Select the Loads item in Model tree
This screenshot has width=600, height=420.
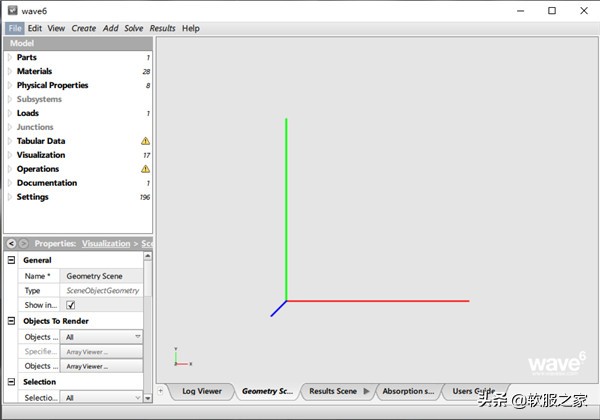28,113
